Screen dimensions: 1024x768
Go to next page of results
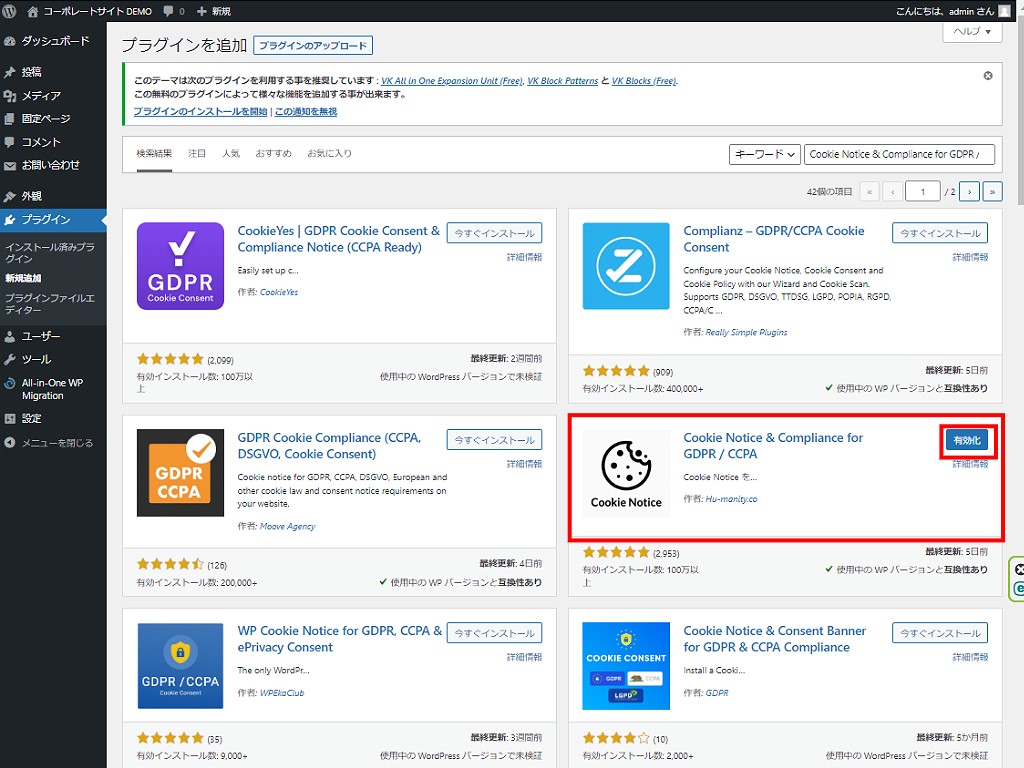pyautogui.click(x=968, y=191)
